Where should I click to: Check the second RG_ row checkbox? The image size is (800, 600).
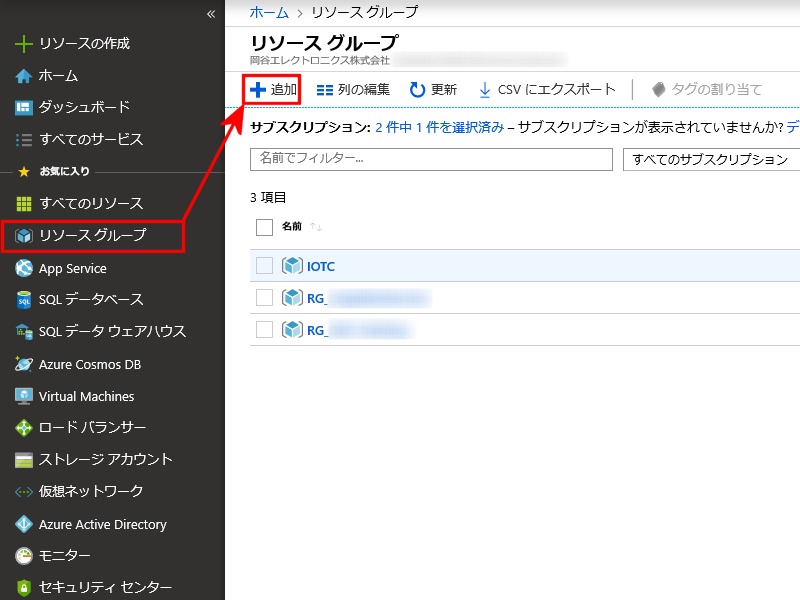coord(264,329)
